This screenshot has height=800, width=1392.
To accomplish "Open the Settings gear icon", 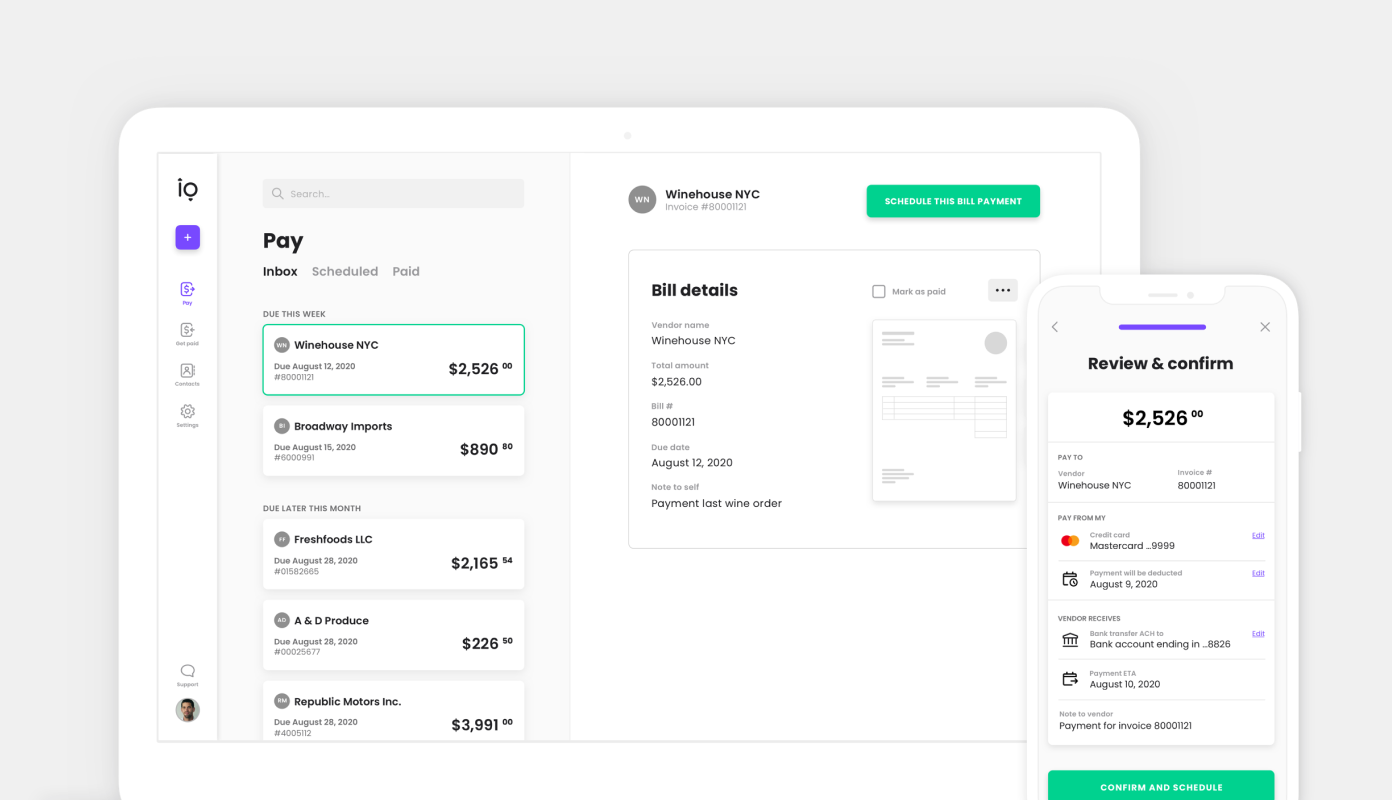I will pos(187,412).
